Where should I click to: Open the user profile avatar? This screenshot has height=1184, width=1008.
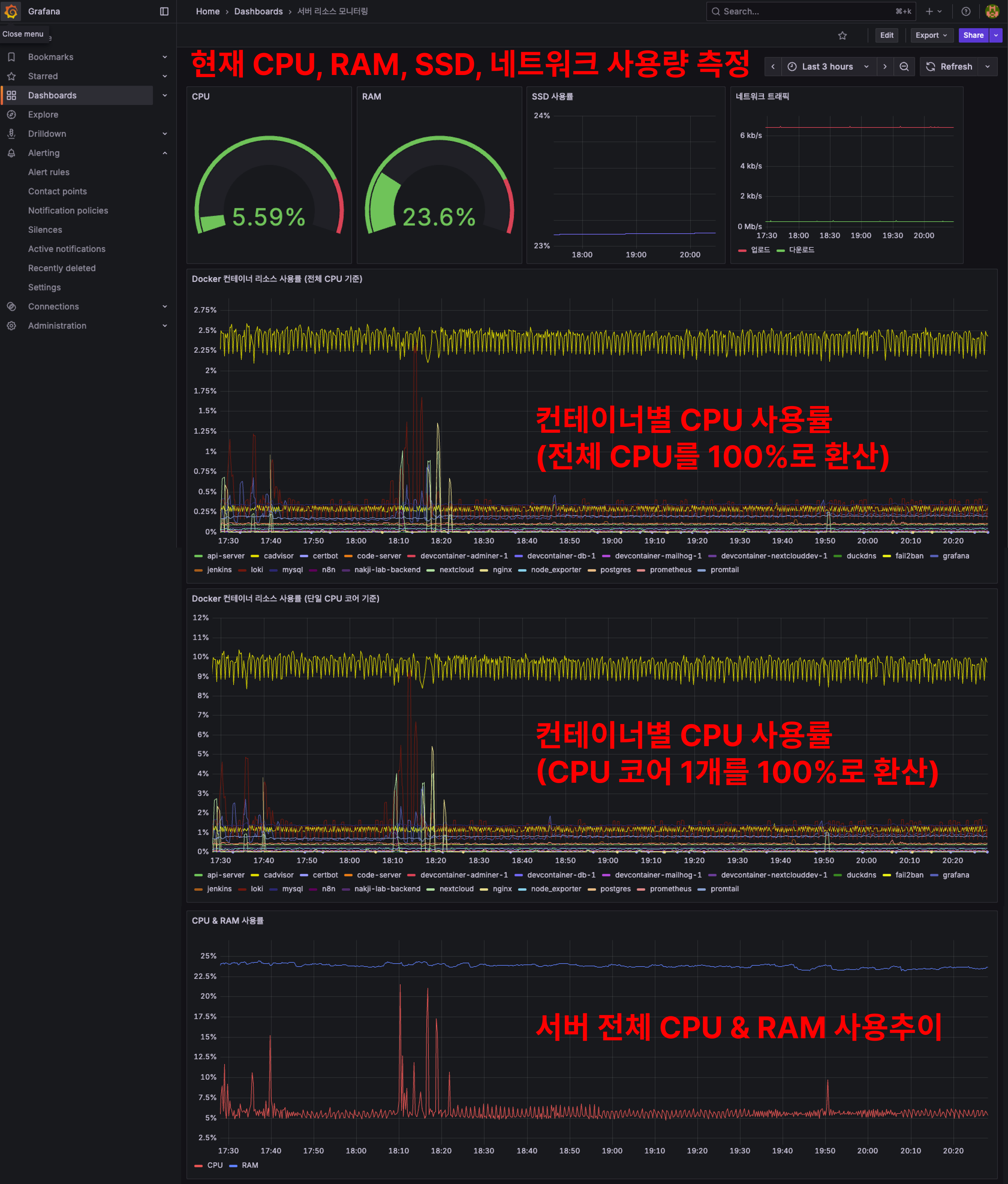tap(992, 11)
